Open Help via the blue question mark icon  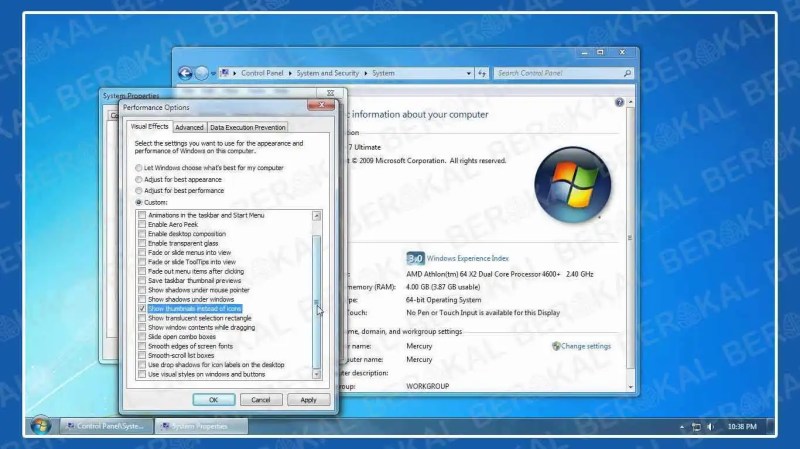pyautogui.click(x=619, y=103)
